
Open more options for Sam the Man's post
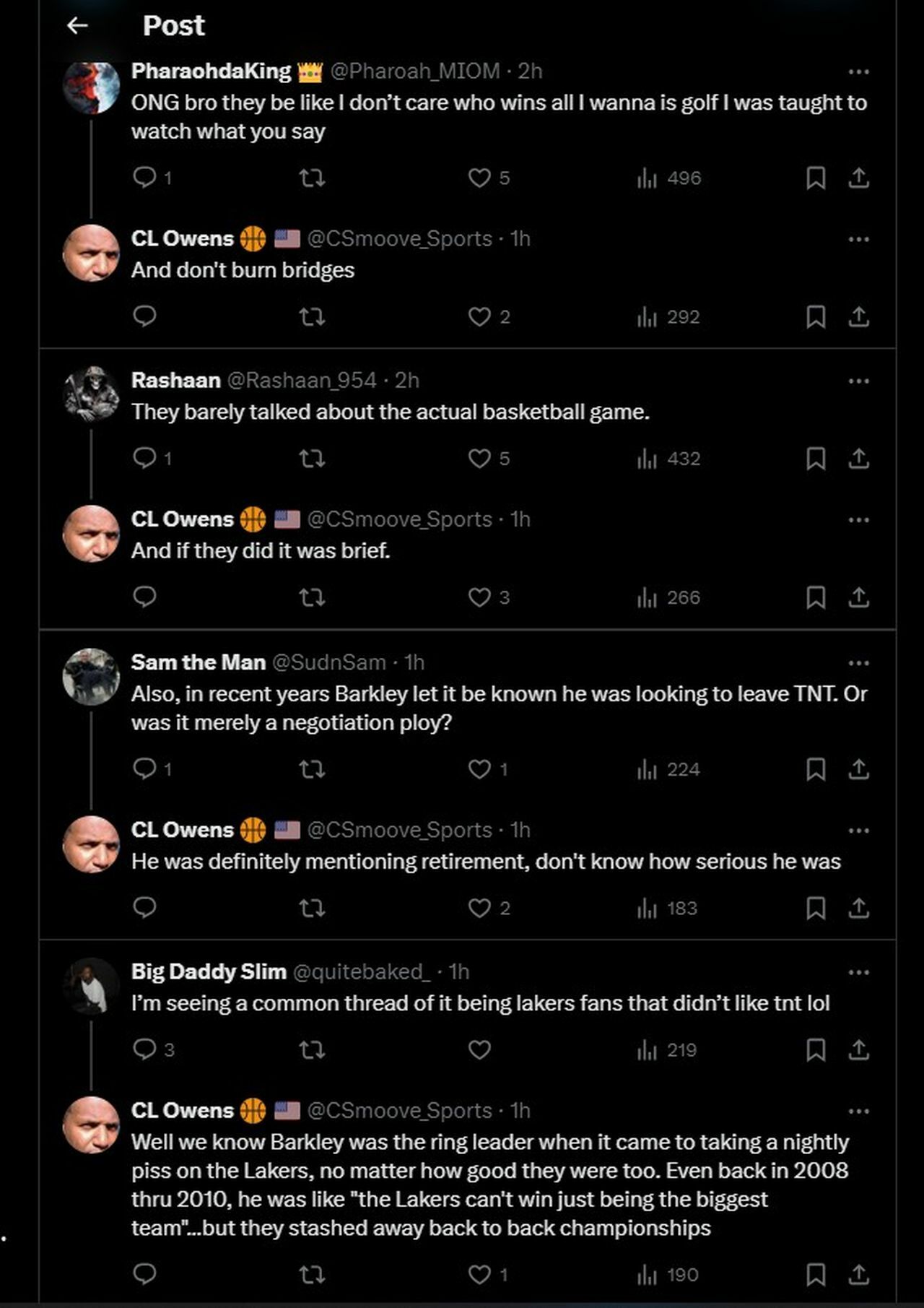pyautogui.click(x=858, y=662)
